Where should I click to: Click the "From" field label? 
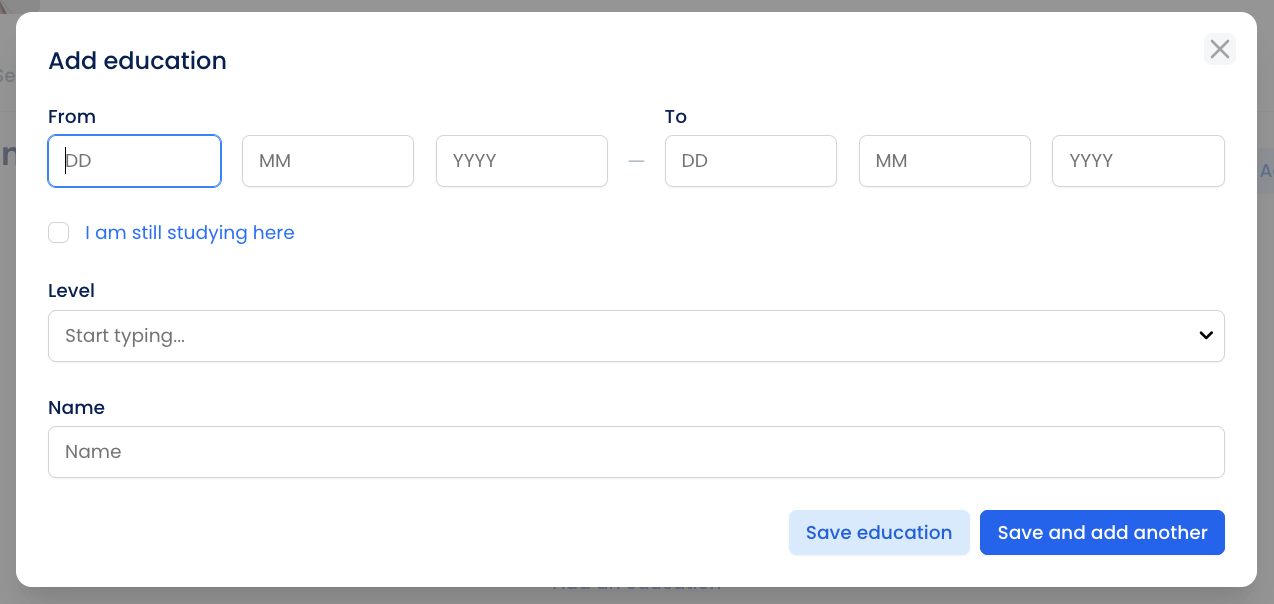[x=72, y=117]
